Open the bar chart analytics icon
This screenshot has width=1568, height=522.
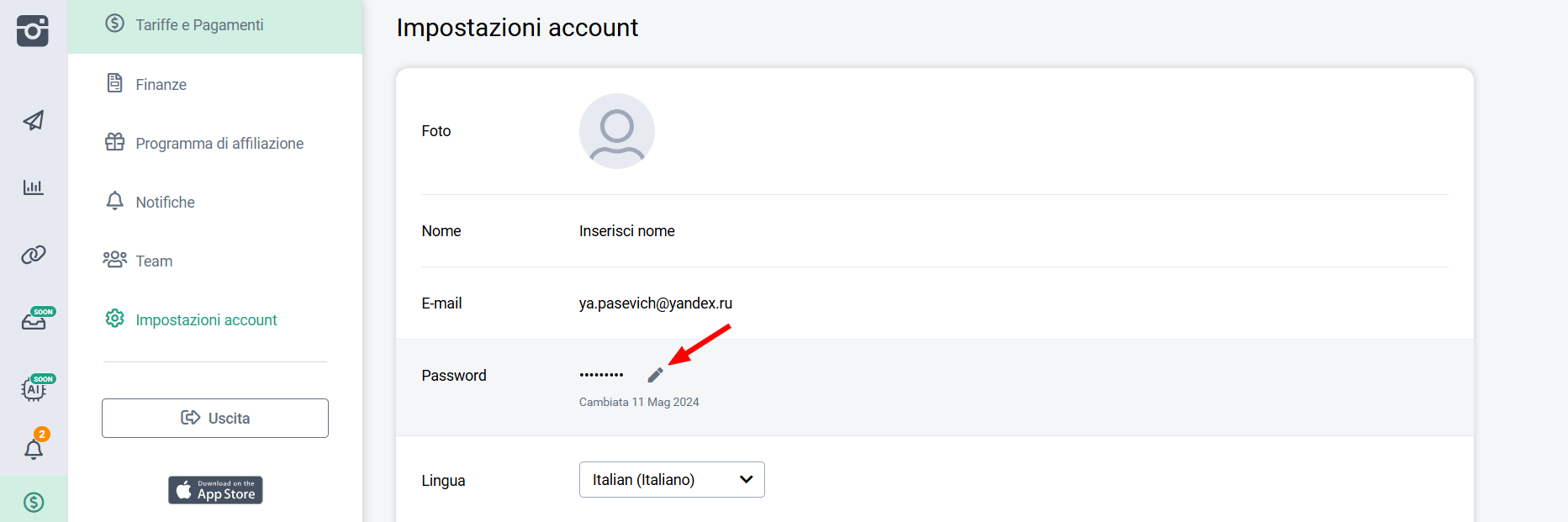[34, 187]
